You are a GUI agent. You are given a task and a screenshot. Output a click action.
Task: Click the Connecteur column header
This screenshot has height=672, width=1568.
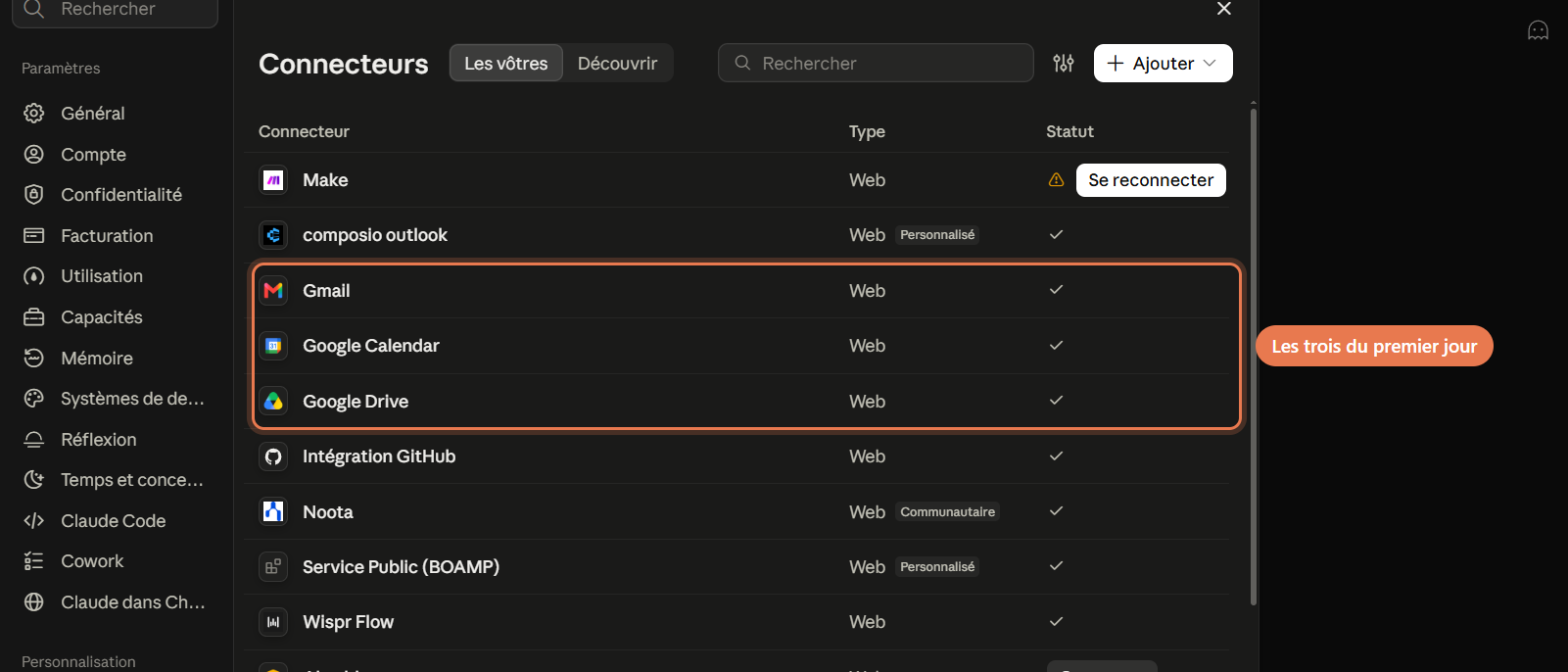[x=304, y=131]
